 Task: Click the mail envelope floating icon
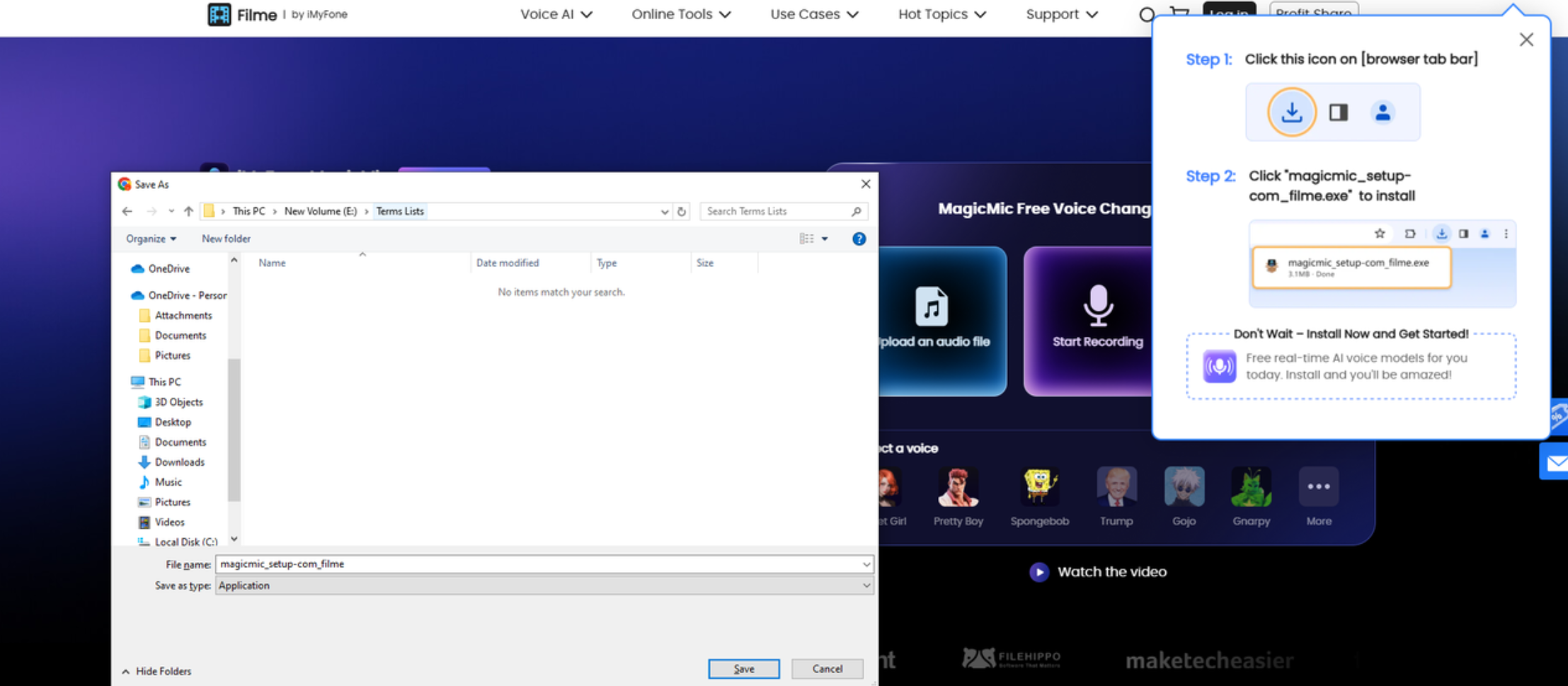(x=1555, y=463)
